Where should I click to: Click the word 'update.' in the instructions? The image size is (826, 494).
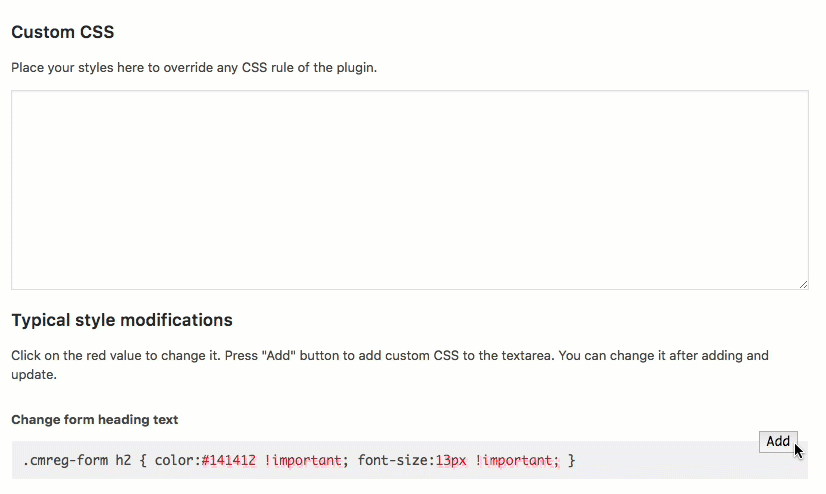tap(34, 375)
